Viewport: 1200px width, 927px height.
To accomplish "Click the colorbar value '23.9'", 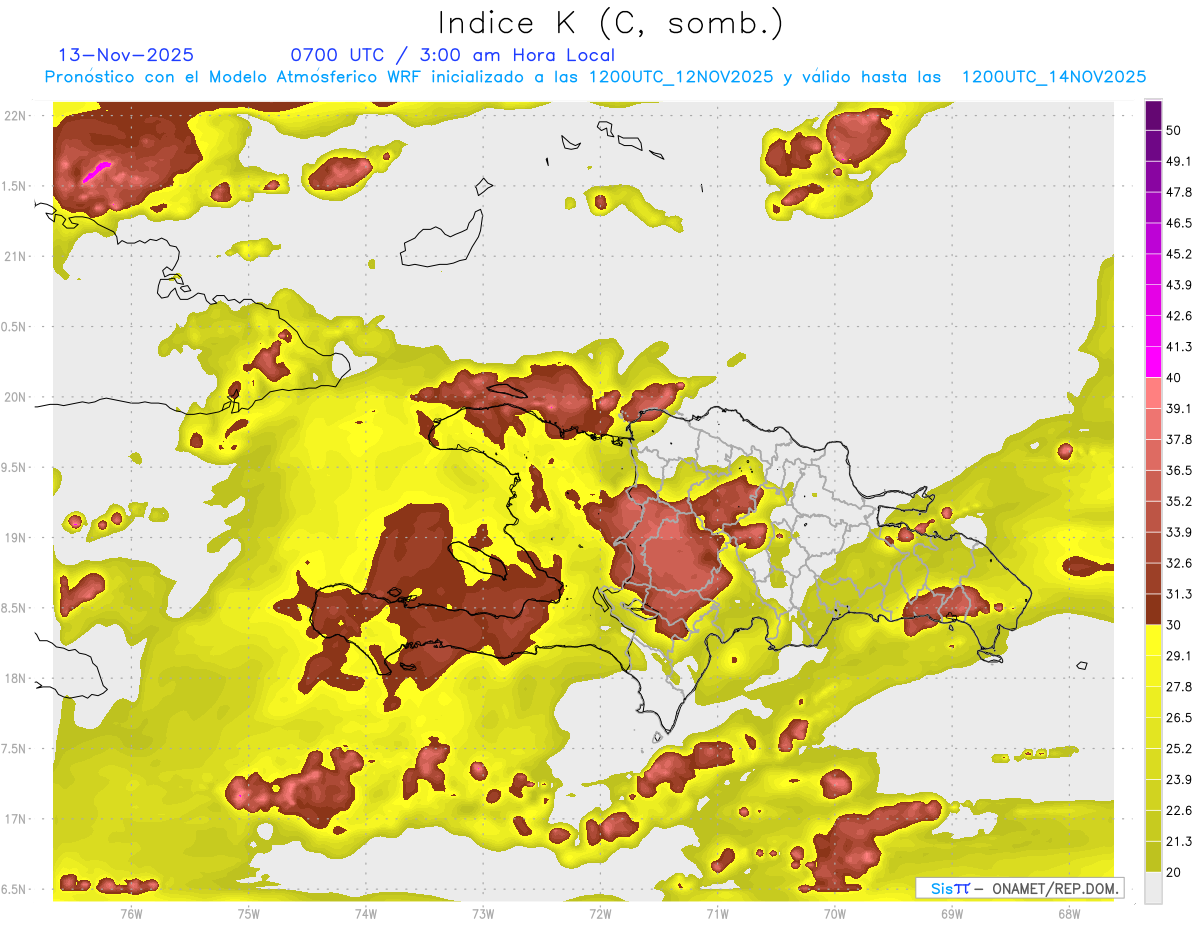I will tap(1179, 780).
